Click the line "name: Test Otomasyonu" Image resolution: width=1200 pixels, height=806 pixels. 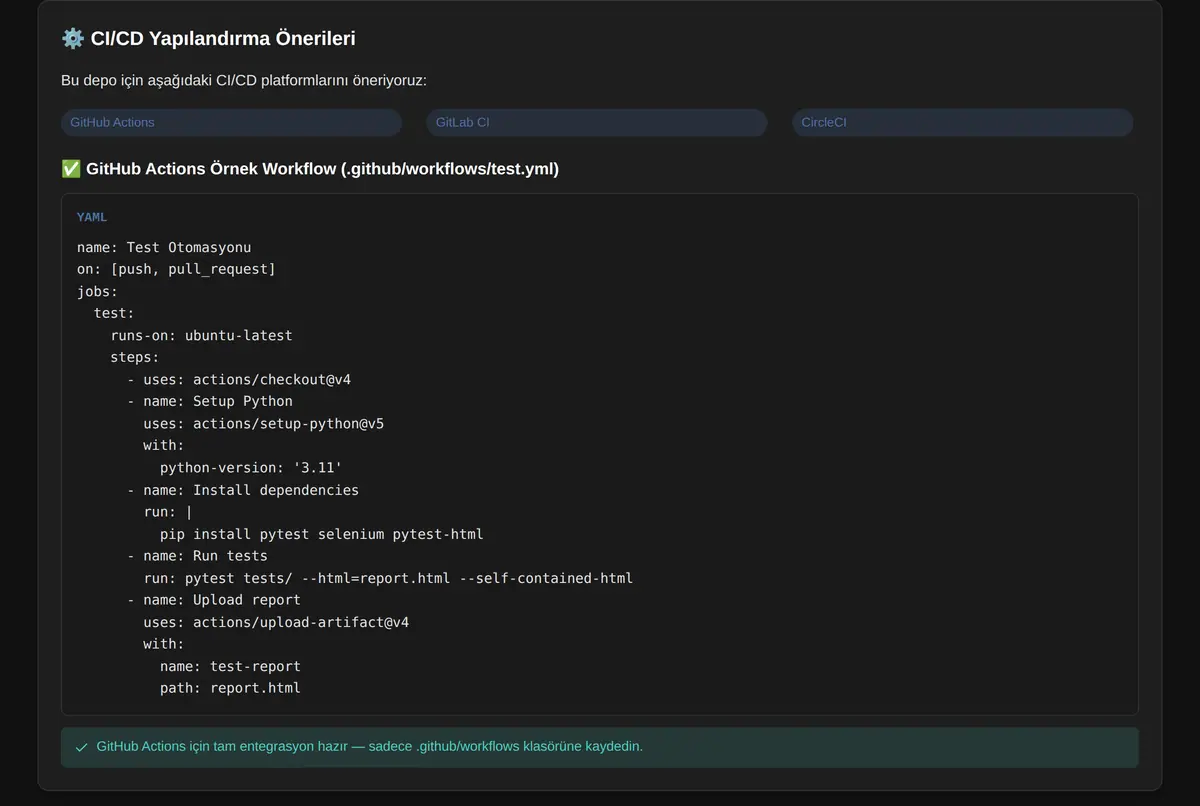(x=164, y=247)
